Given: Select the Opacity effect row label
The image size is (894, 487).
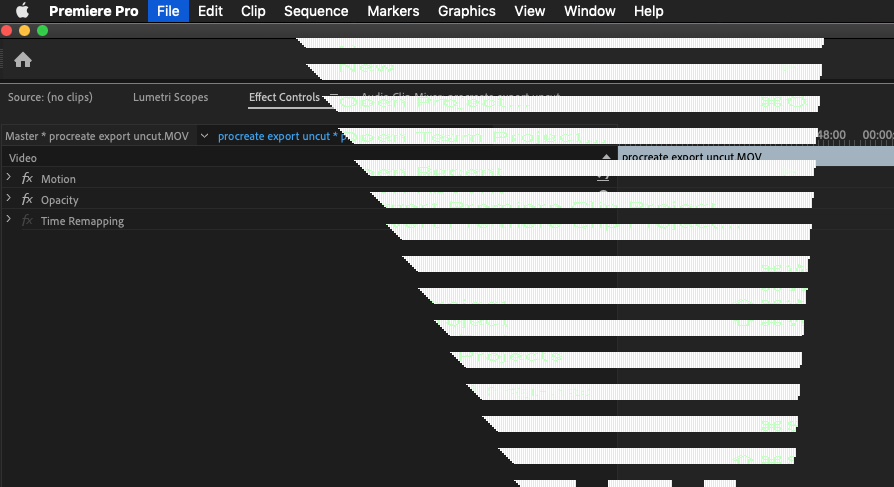Looking at the screenshot, I should [60, 200].
